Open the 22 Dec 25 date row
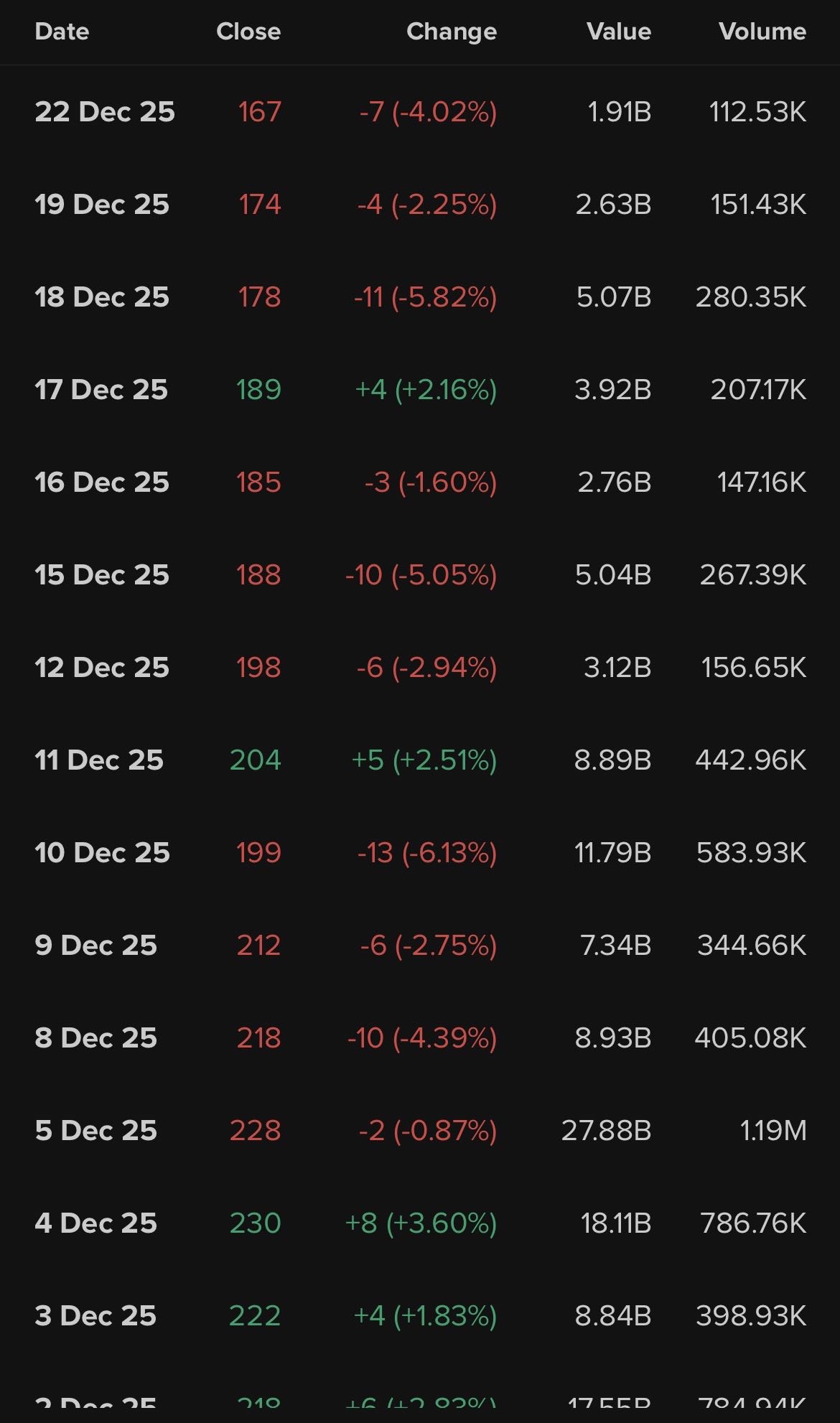The height and width of the screenshot is (1423, 840). [105, 112]
